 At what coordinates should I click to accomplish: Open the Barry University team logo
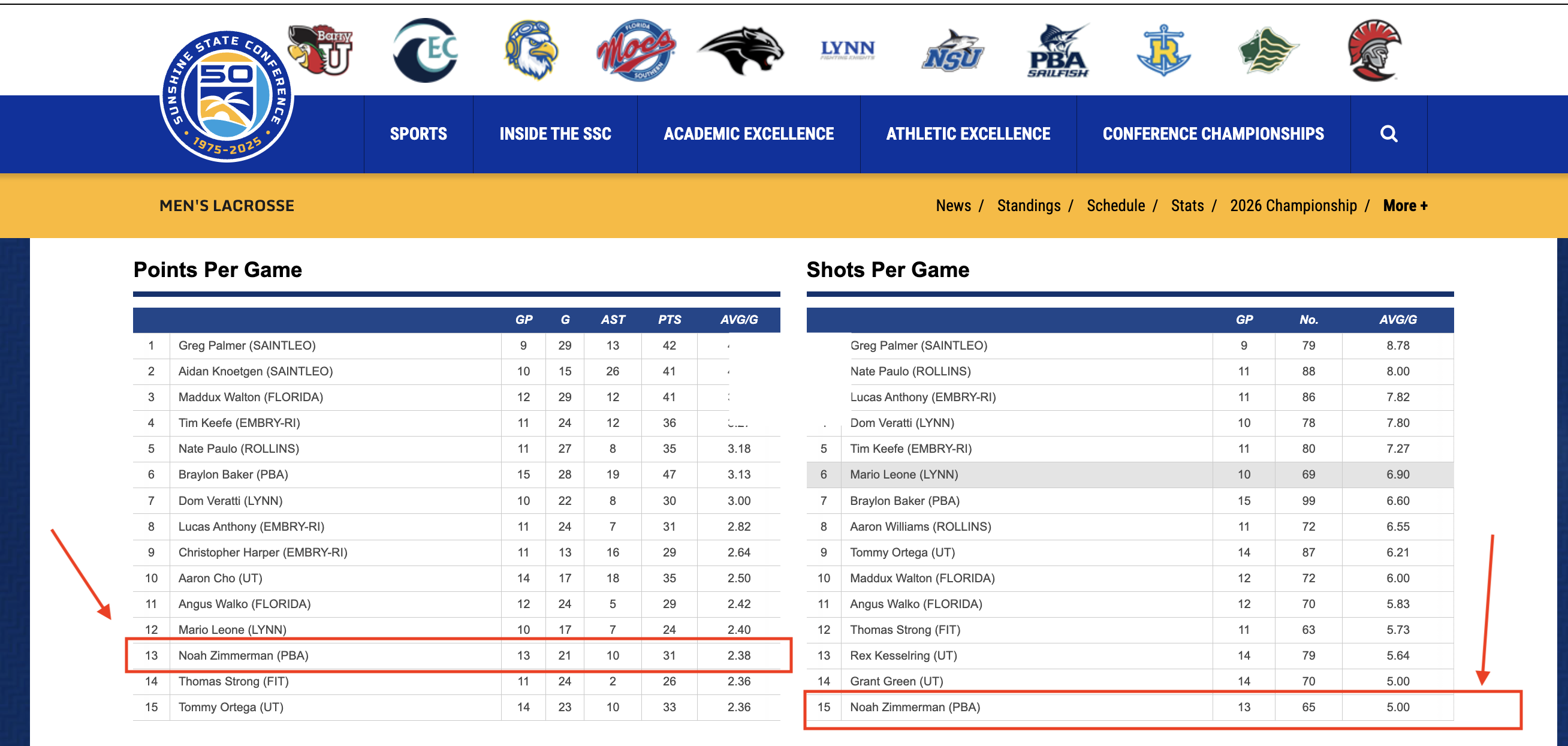321,50
